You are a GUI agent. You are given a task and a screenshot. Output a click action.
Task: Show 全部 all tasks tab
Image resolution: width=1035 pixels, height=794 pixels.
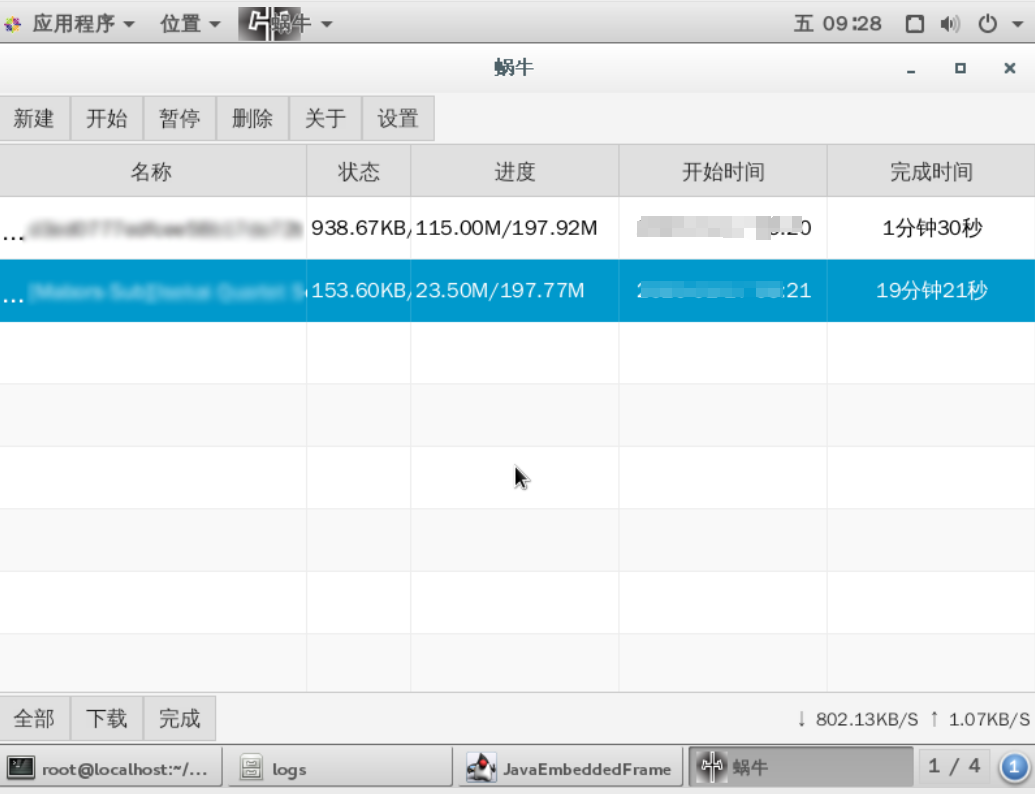click(34, 718)
